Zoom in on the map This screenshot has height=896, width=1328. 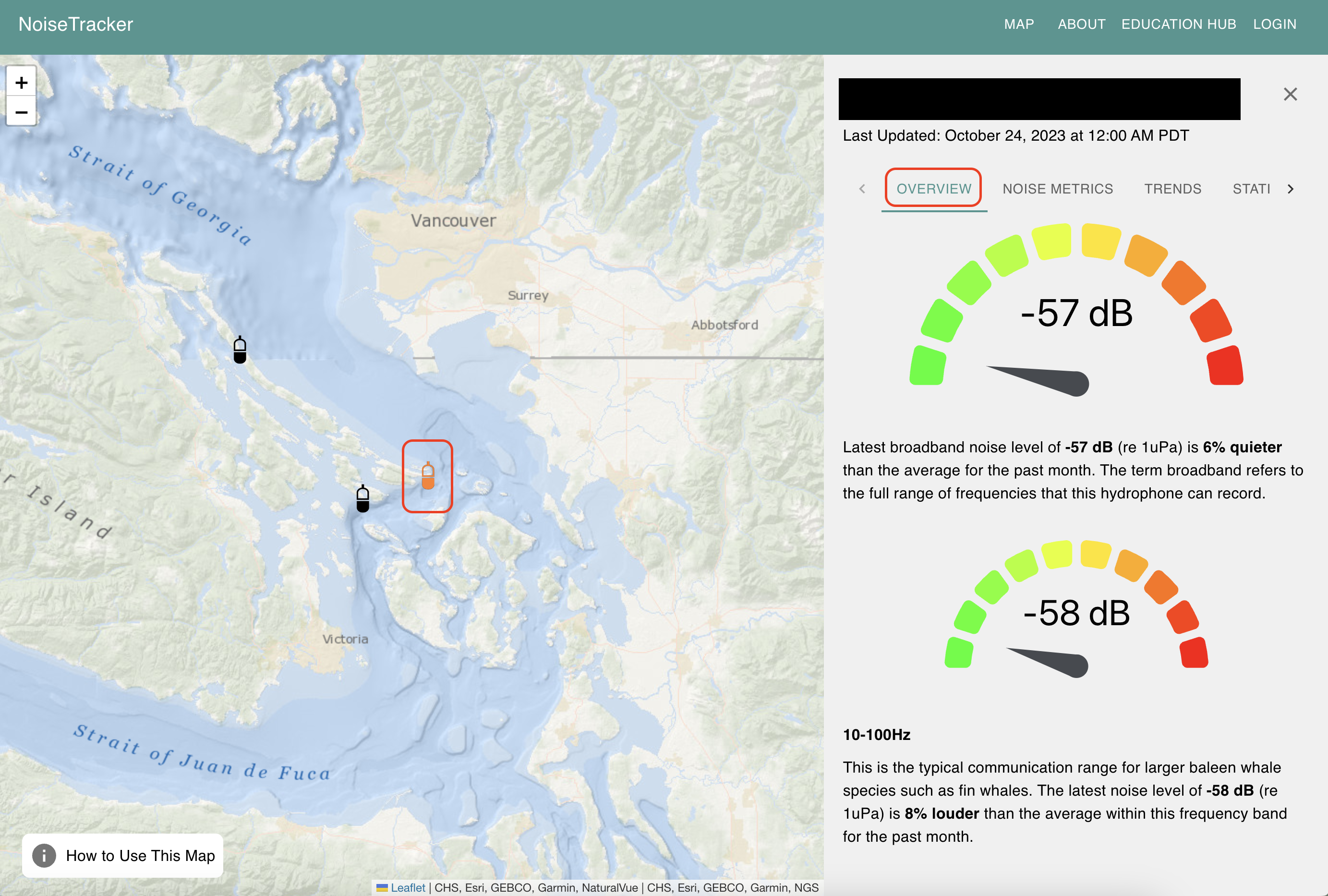click(21, 82)
